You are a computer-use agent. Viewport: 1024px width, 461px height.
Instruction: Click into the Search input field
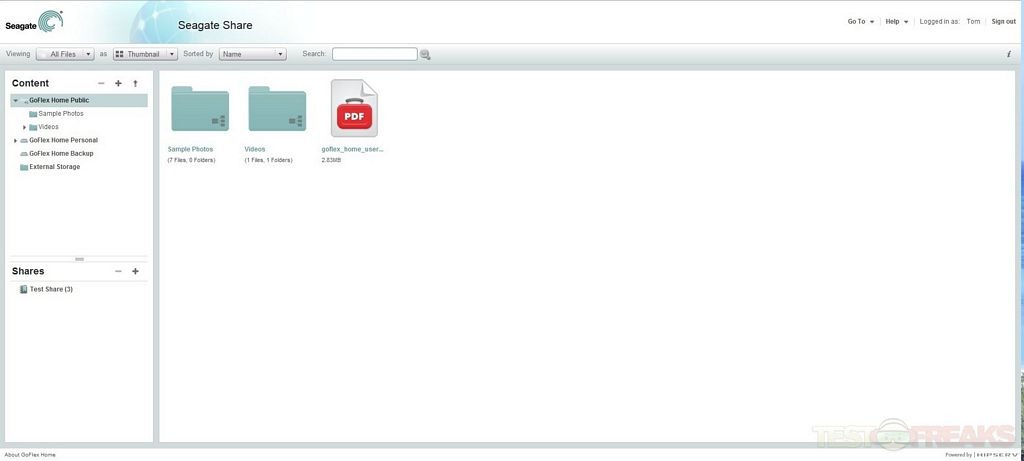374,54
